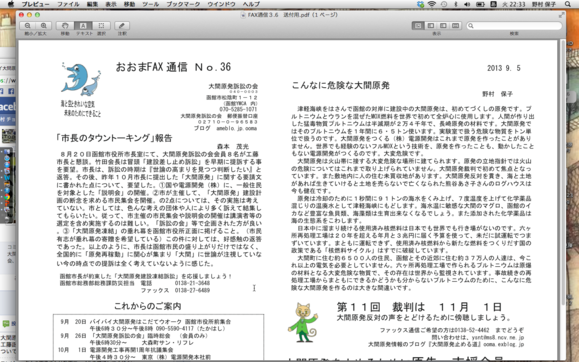Open the annotation pencil toolbar (注釈)

[121, 25]
